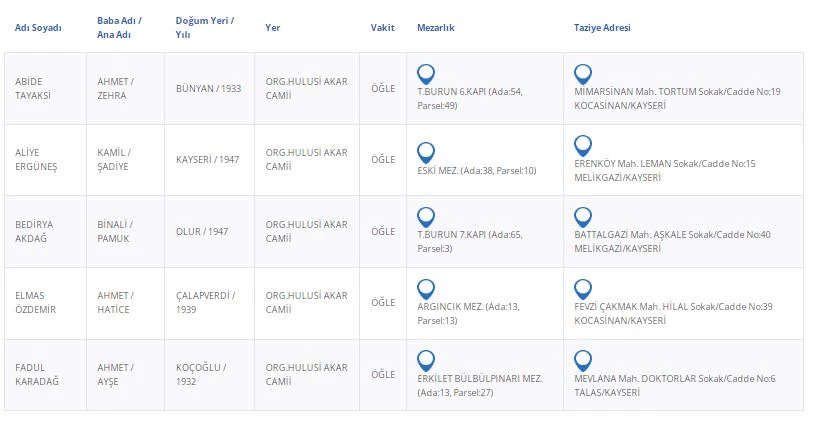Click the Adı Soyadı column header
Viewport: 826px width, 435px height.
coord(38,28)
